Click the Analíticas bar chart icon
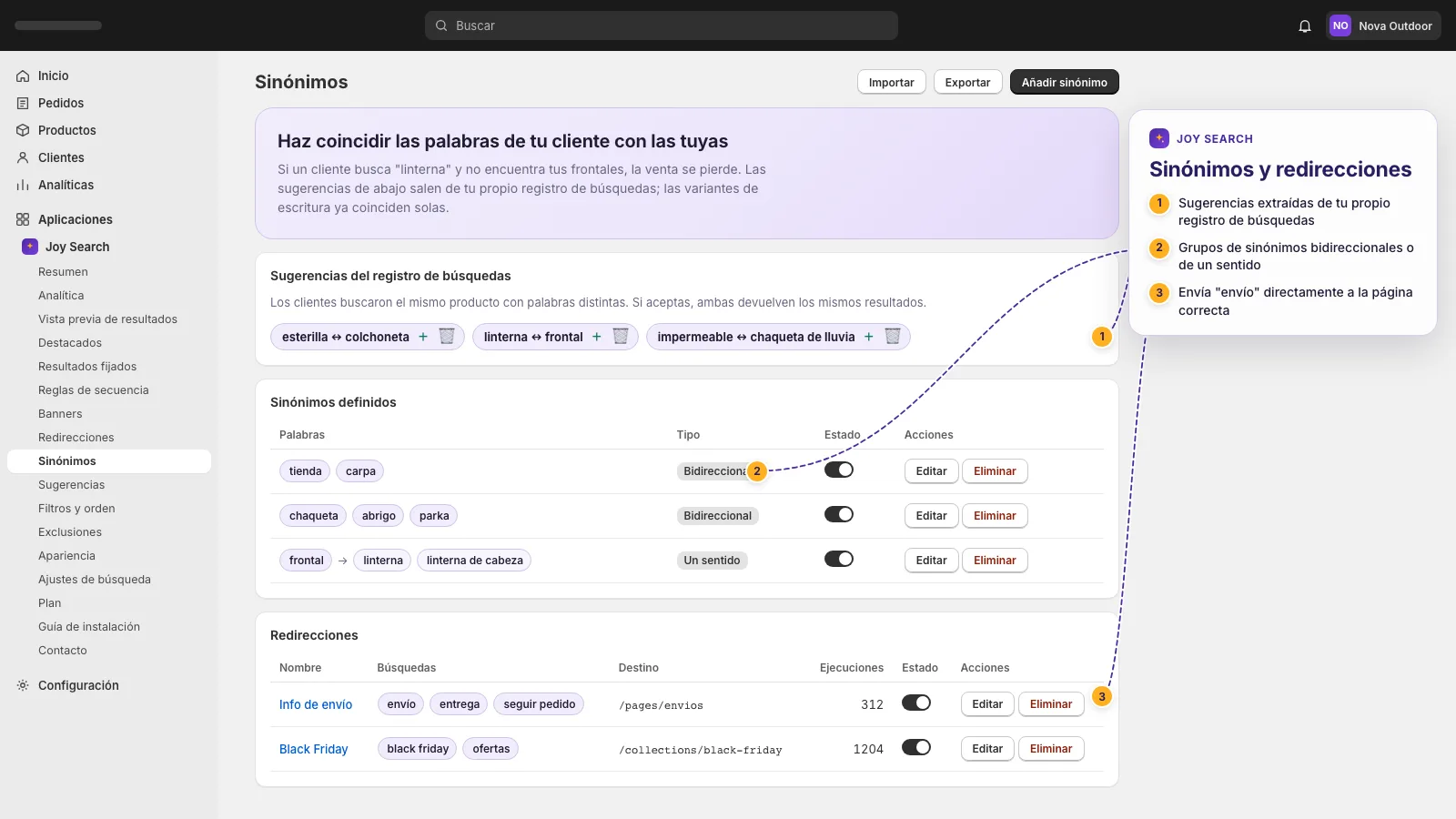1456x819 pixels. point(23,186)
